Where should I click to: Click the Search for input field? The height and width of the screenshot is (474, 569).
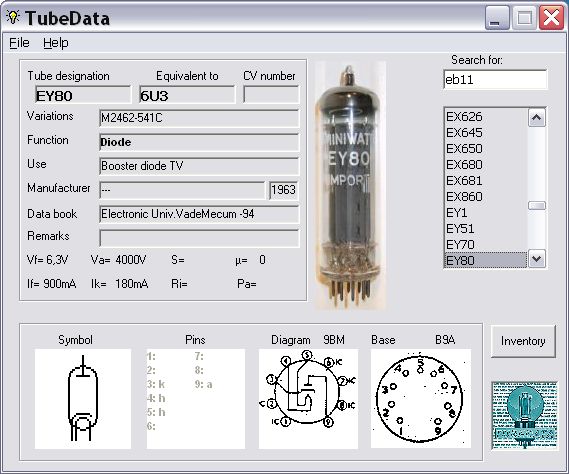pos(495,79)
